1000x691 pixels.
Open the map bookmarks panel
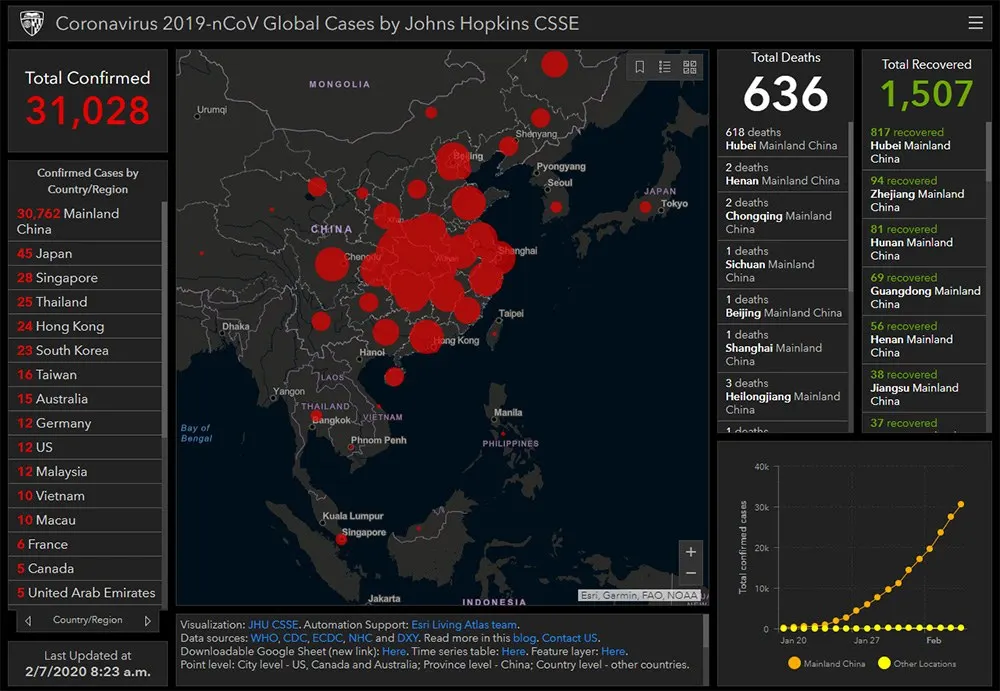[x=640, y=67]
